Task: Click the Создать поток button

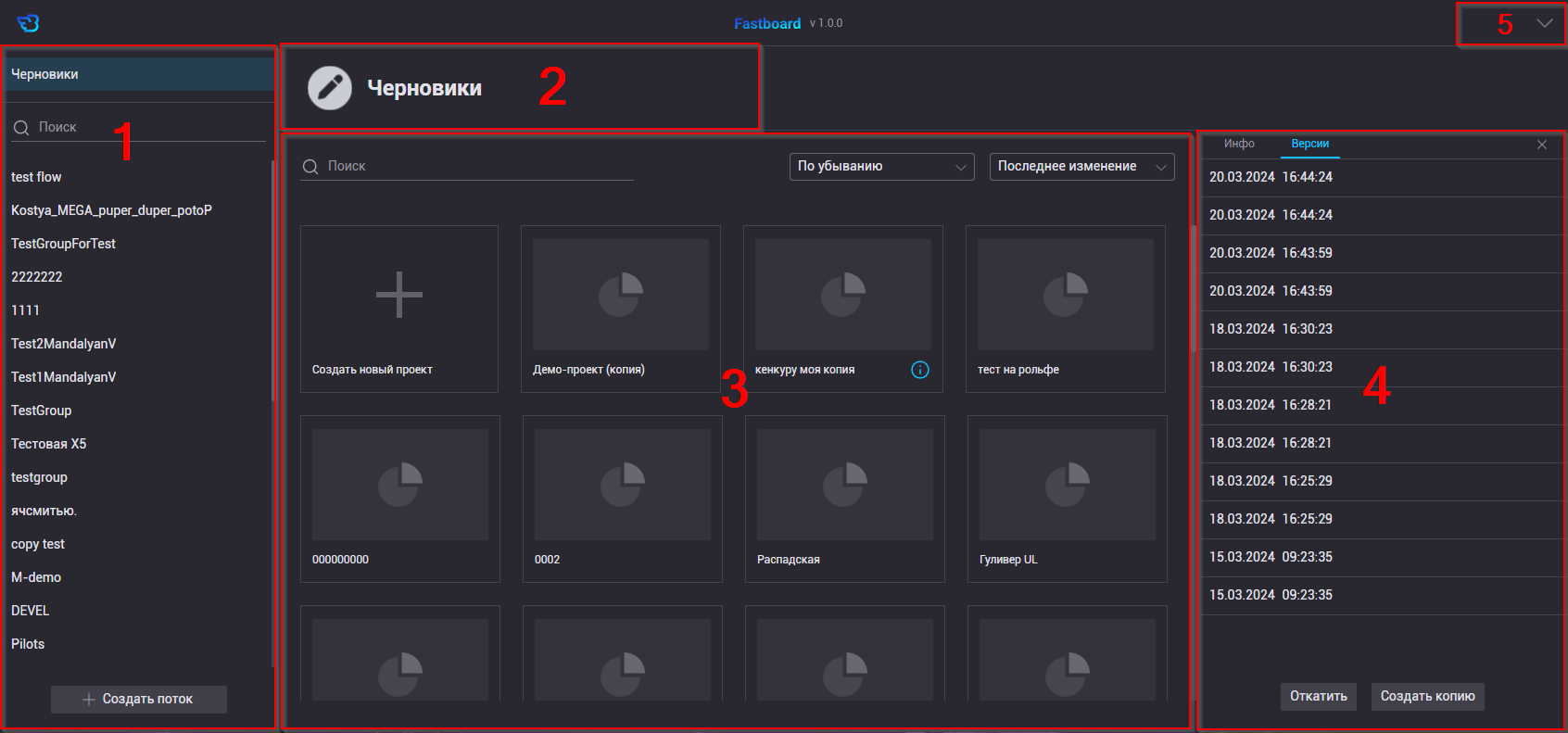Action: tap(139, 700)
